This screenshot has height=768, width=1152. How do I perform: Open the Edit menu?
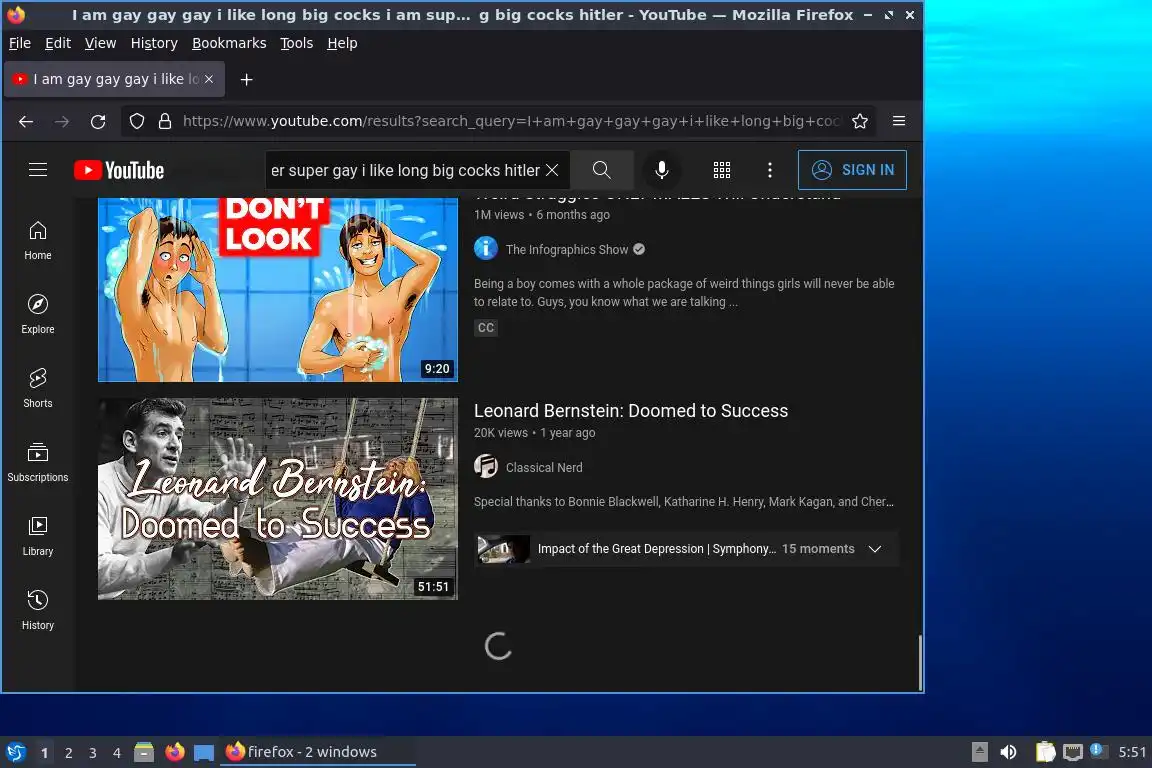(x=58, y=43)
